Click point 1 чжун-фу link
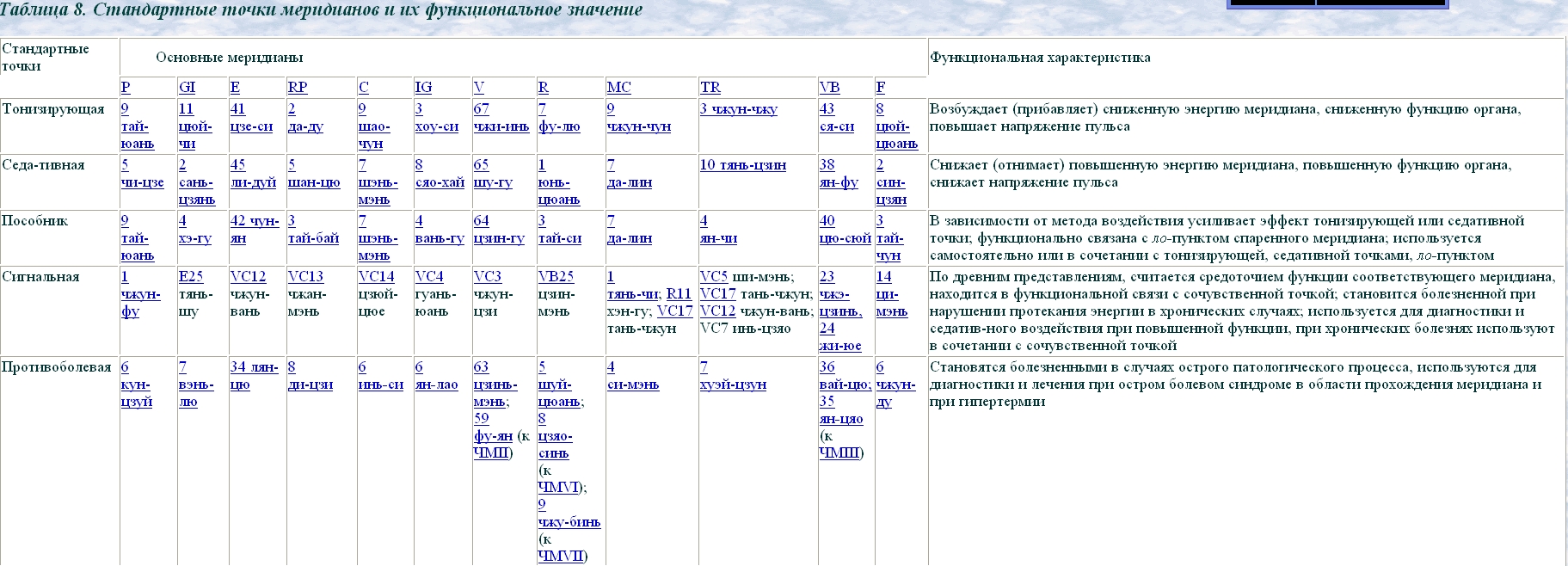This screenshot has width=1568, height=566. (x=141, y=294)
